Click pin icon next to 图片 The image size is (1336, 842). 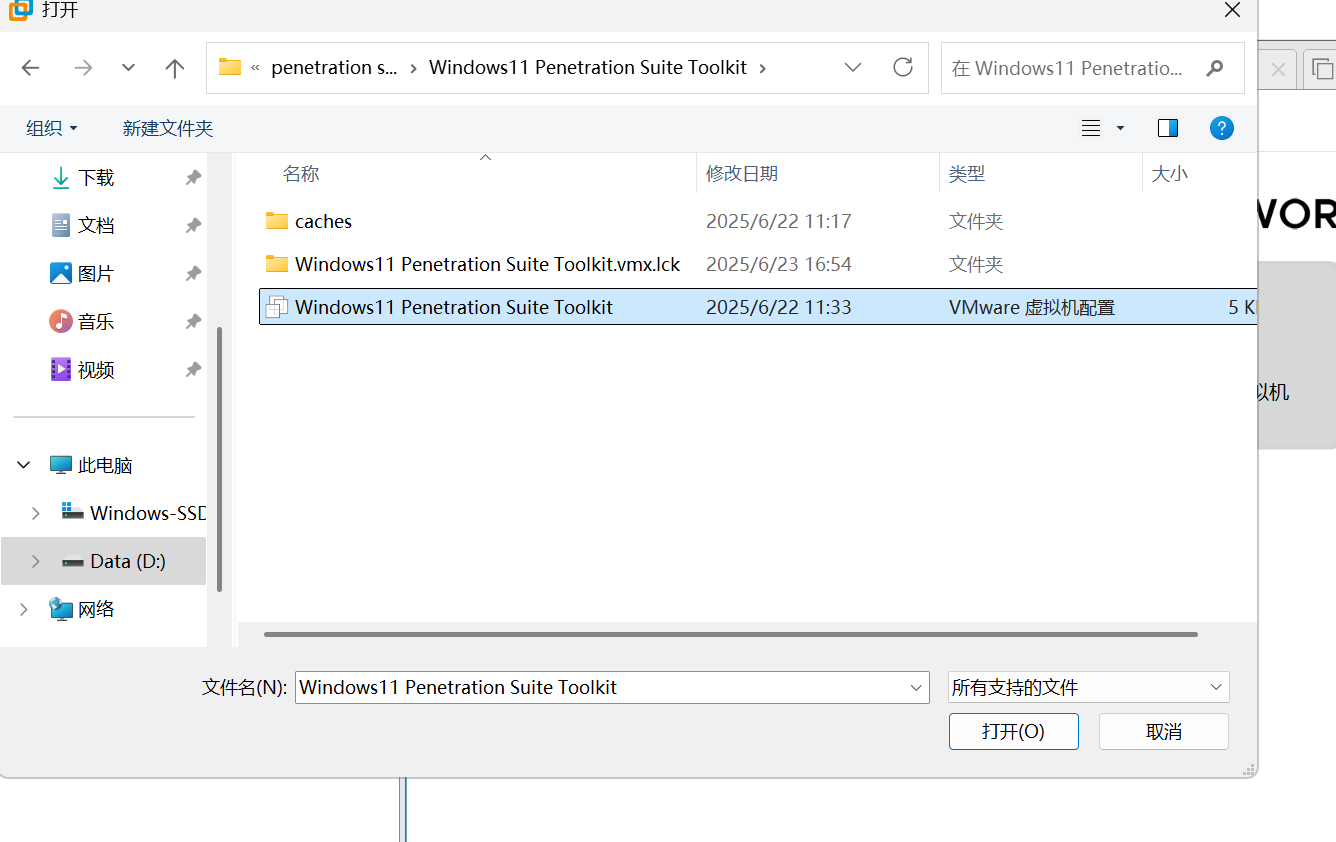point(193,274)
